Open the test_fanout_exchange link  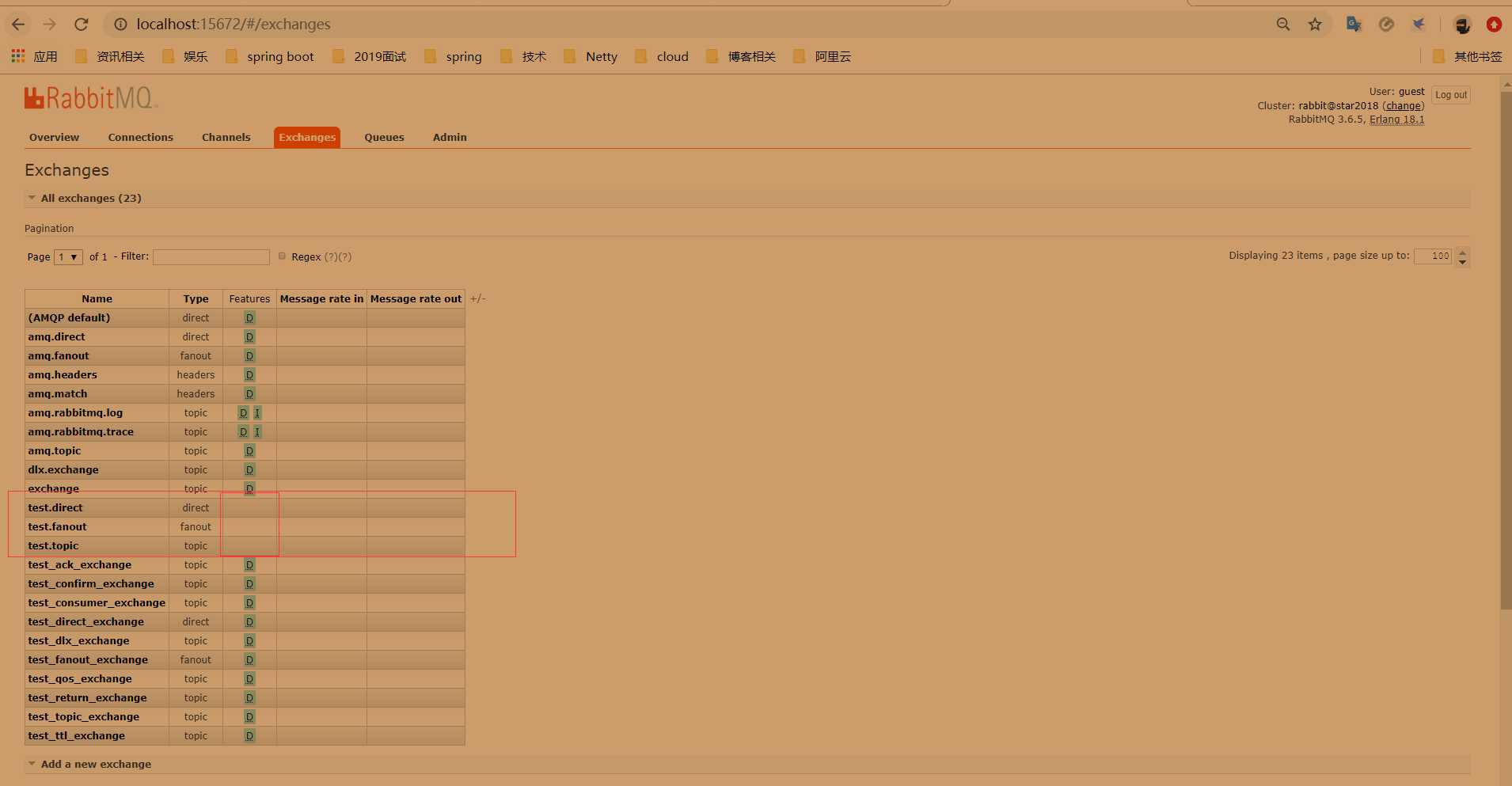(x=88, y=660)
